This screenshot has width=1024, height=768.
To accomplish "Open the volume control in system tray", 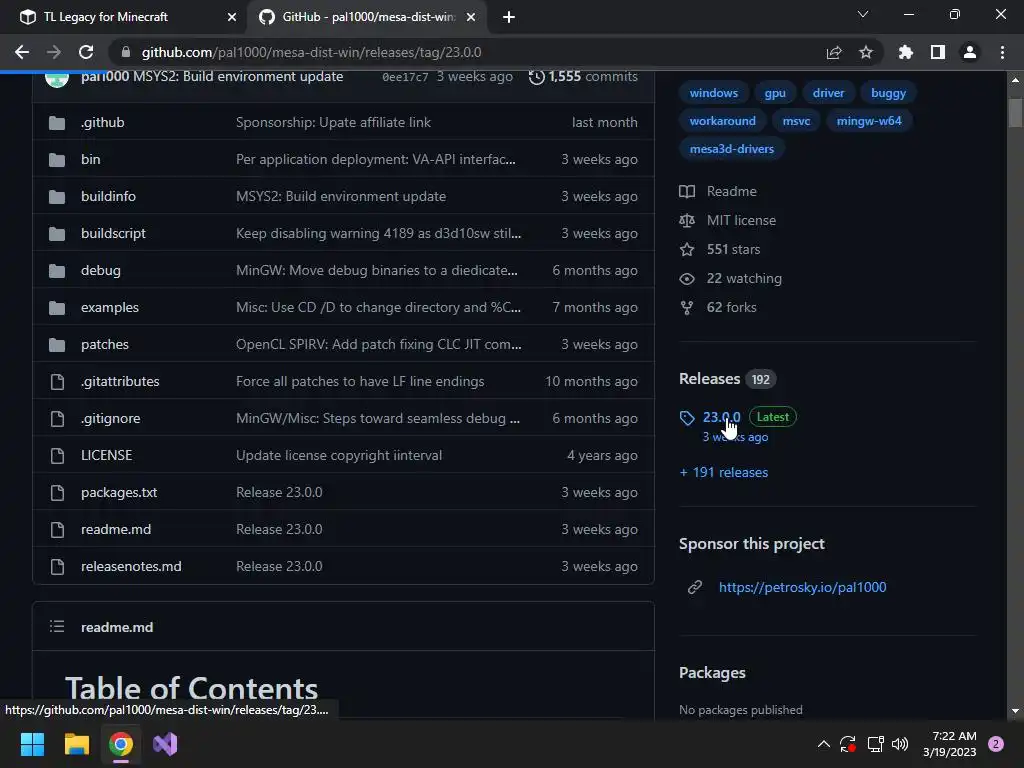I will click(x=900, y=744).
